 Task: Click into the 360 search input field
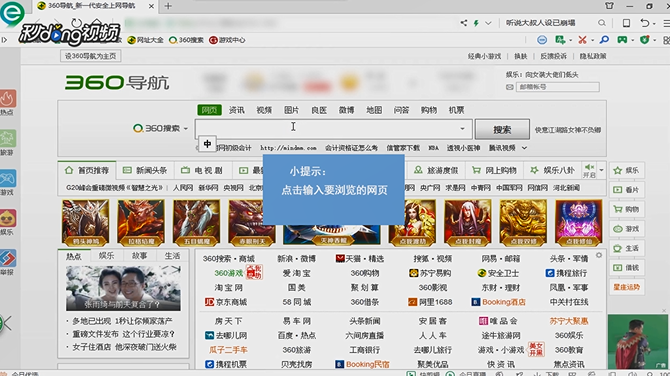pos(333,129)
